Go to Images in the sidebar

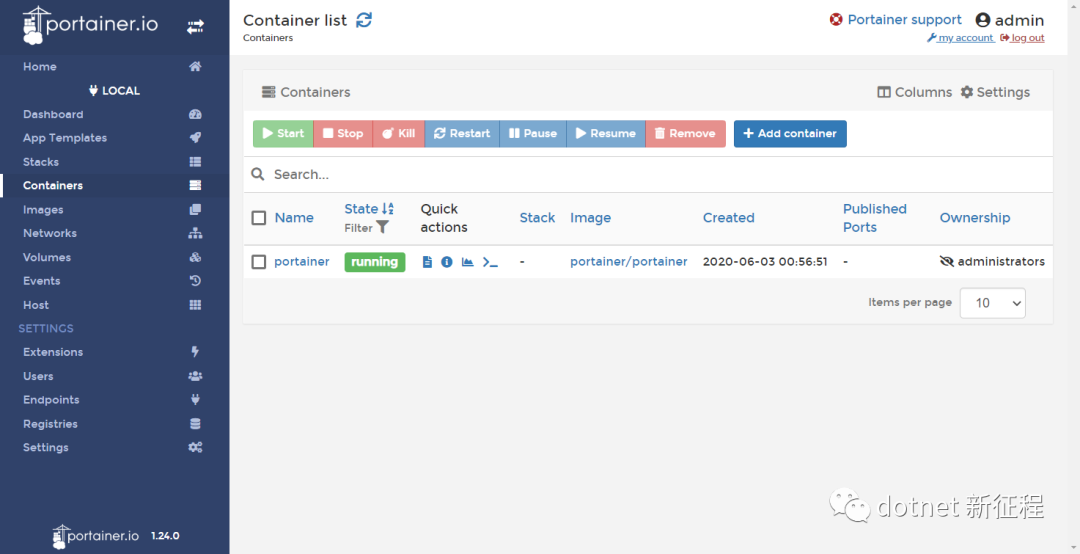point(43,210)
